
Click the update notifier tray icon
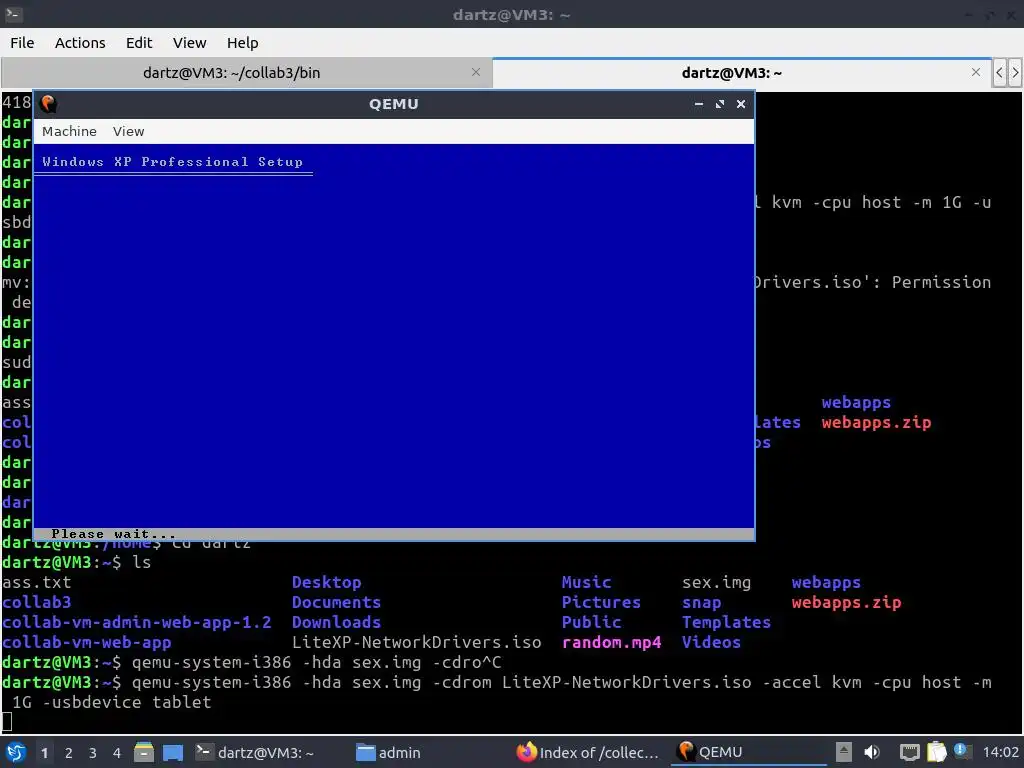(961, 751)
